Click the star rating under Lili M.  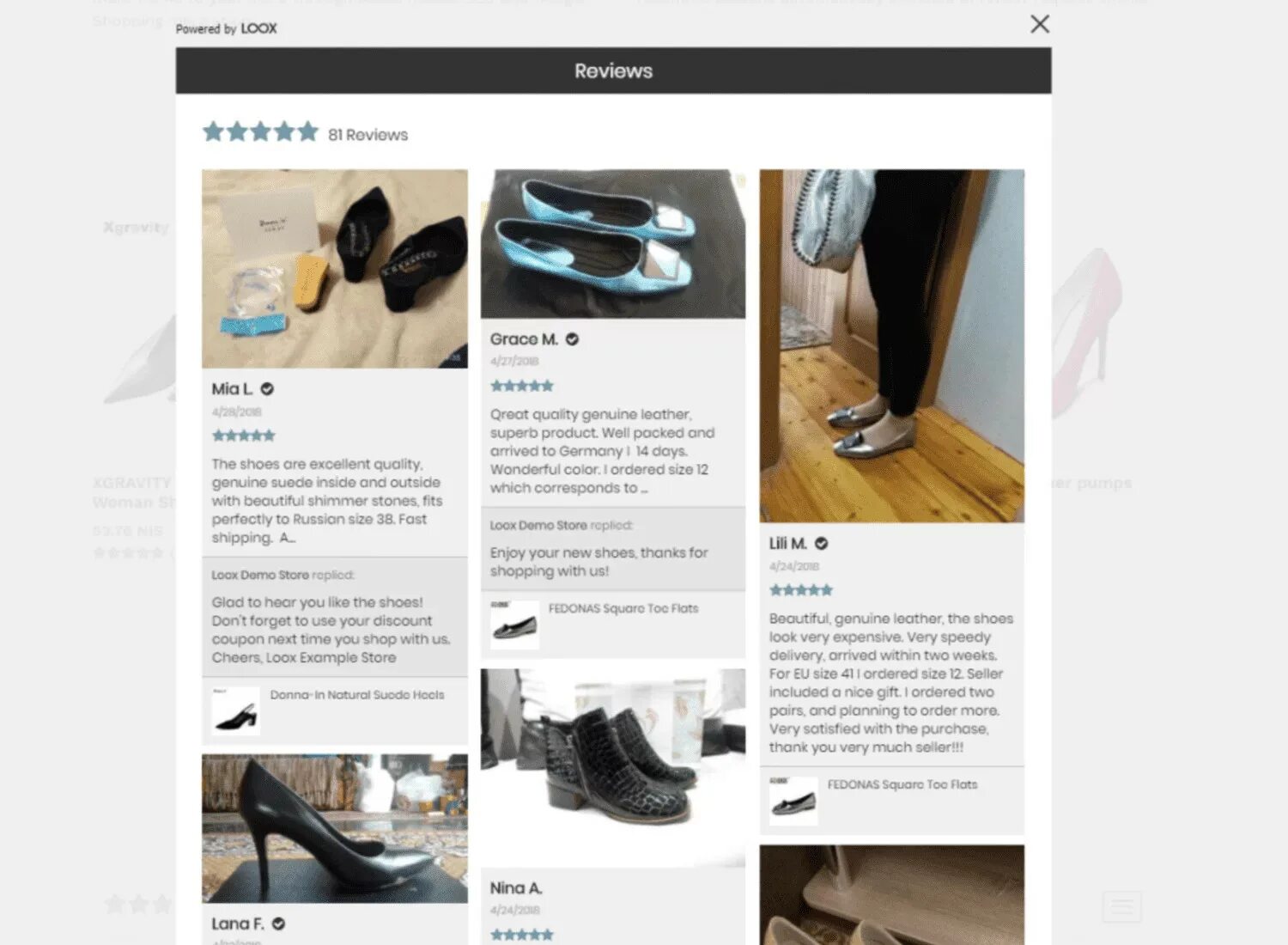click(801, 590)
